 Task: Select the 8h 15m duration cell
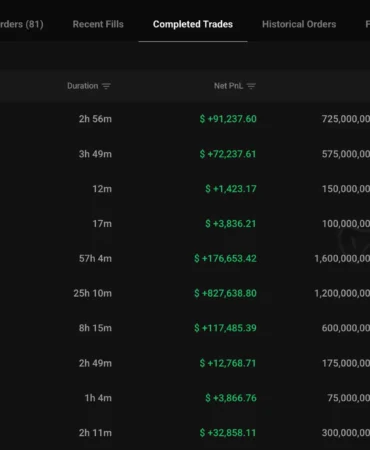point(95,328)
